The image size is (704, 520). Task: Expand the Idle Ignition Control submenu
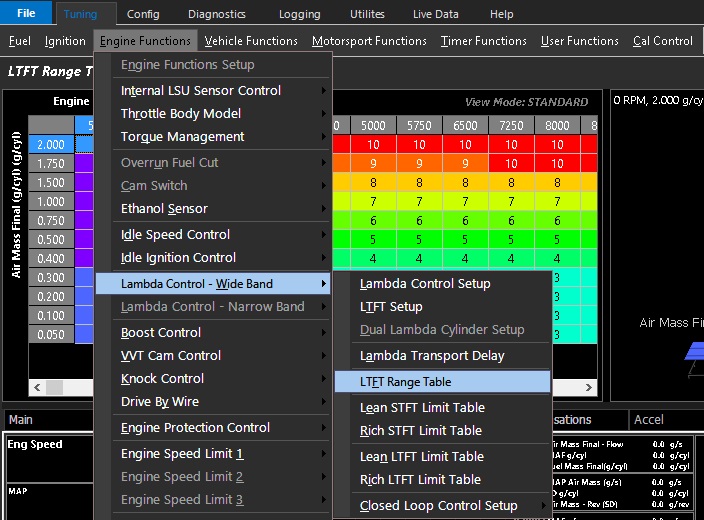(x=213, y=258)
